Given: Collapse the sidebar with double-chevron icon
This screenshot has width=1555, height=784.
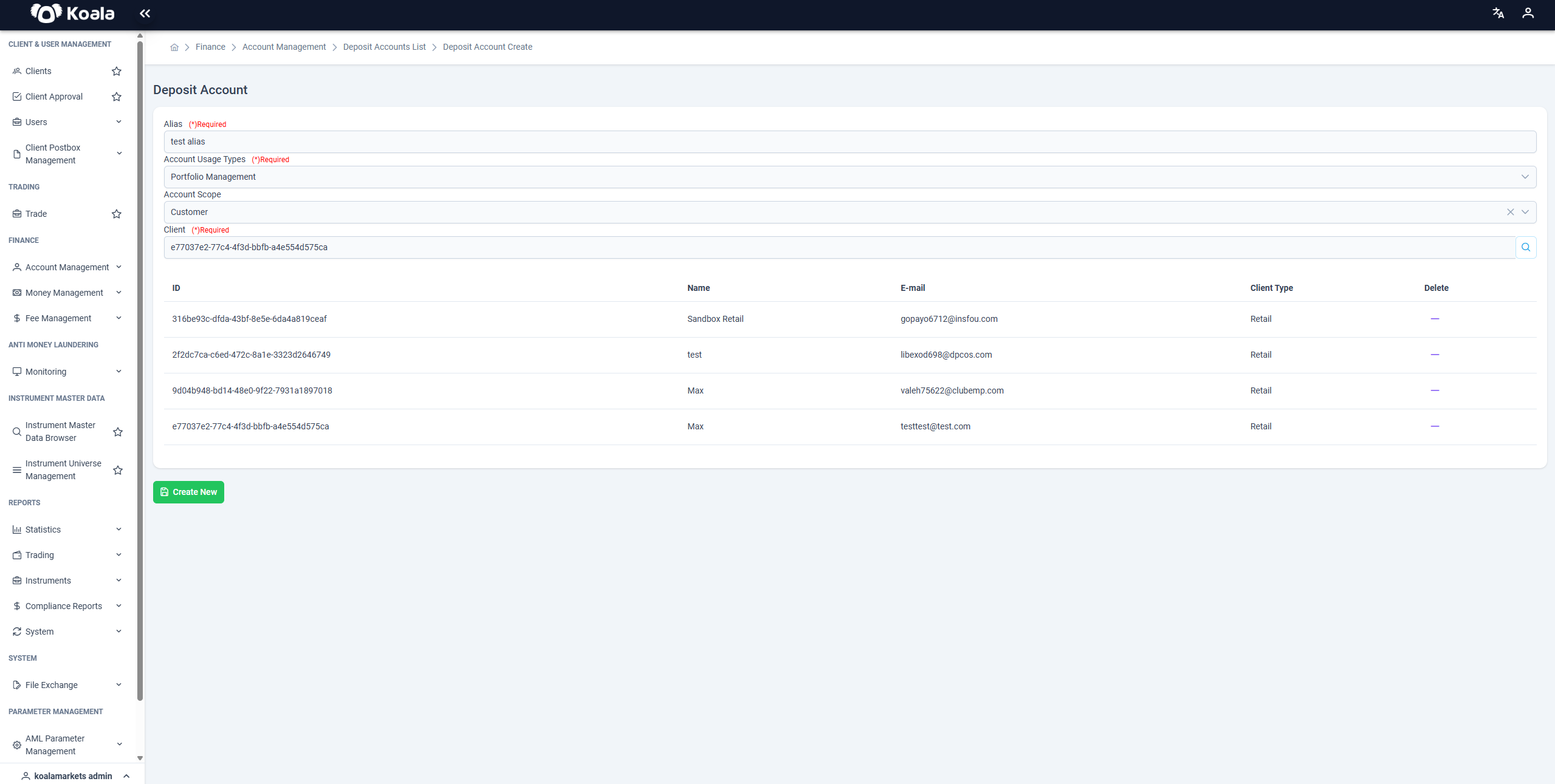Looking at the screenshot, I should tap(145, 13).
